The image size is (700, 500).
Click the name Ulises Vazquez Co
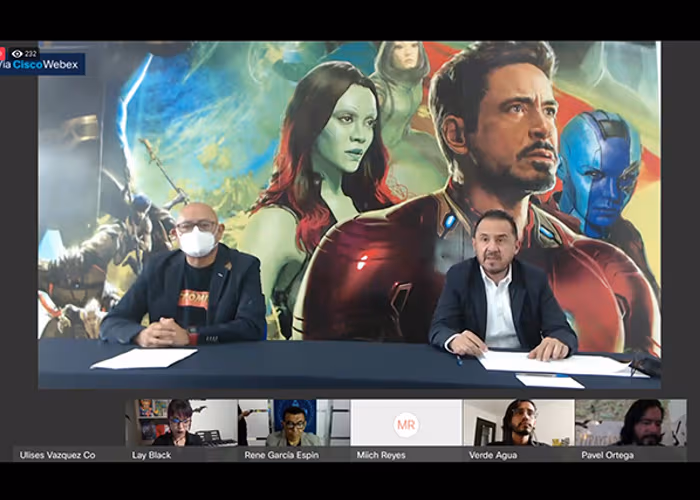pyautogui.click(x=57, y=455)
